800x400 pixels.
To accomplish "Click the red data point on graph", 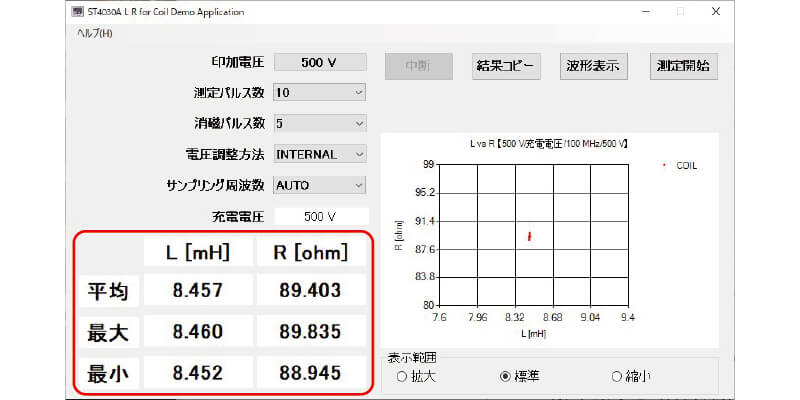I will pyautogui.click(x=529, y=236).
